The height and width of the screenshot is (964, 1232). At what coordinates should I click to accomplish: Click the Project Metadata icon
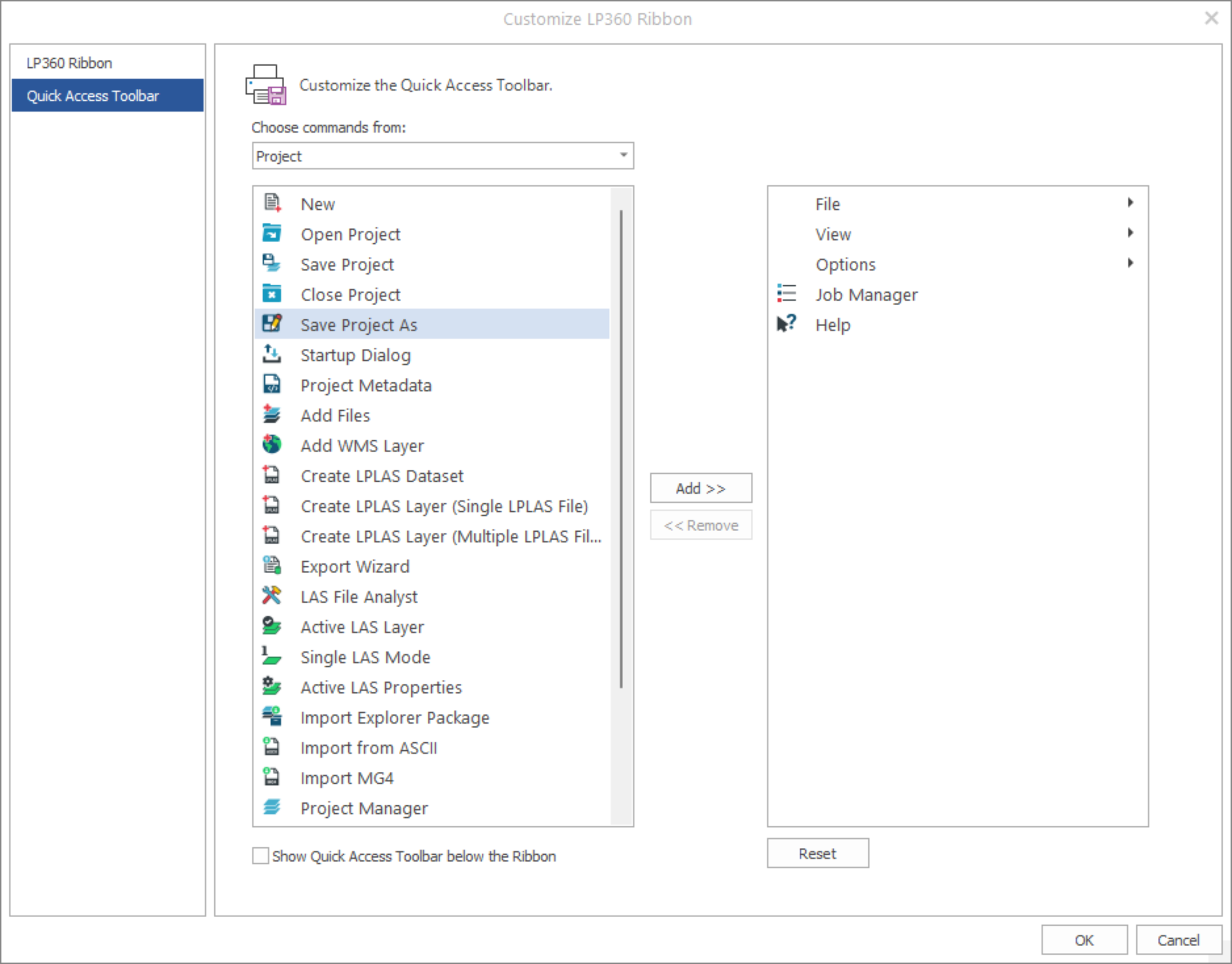[272, 385]
